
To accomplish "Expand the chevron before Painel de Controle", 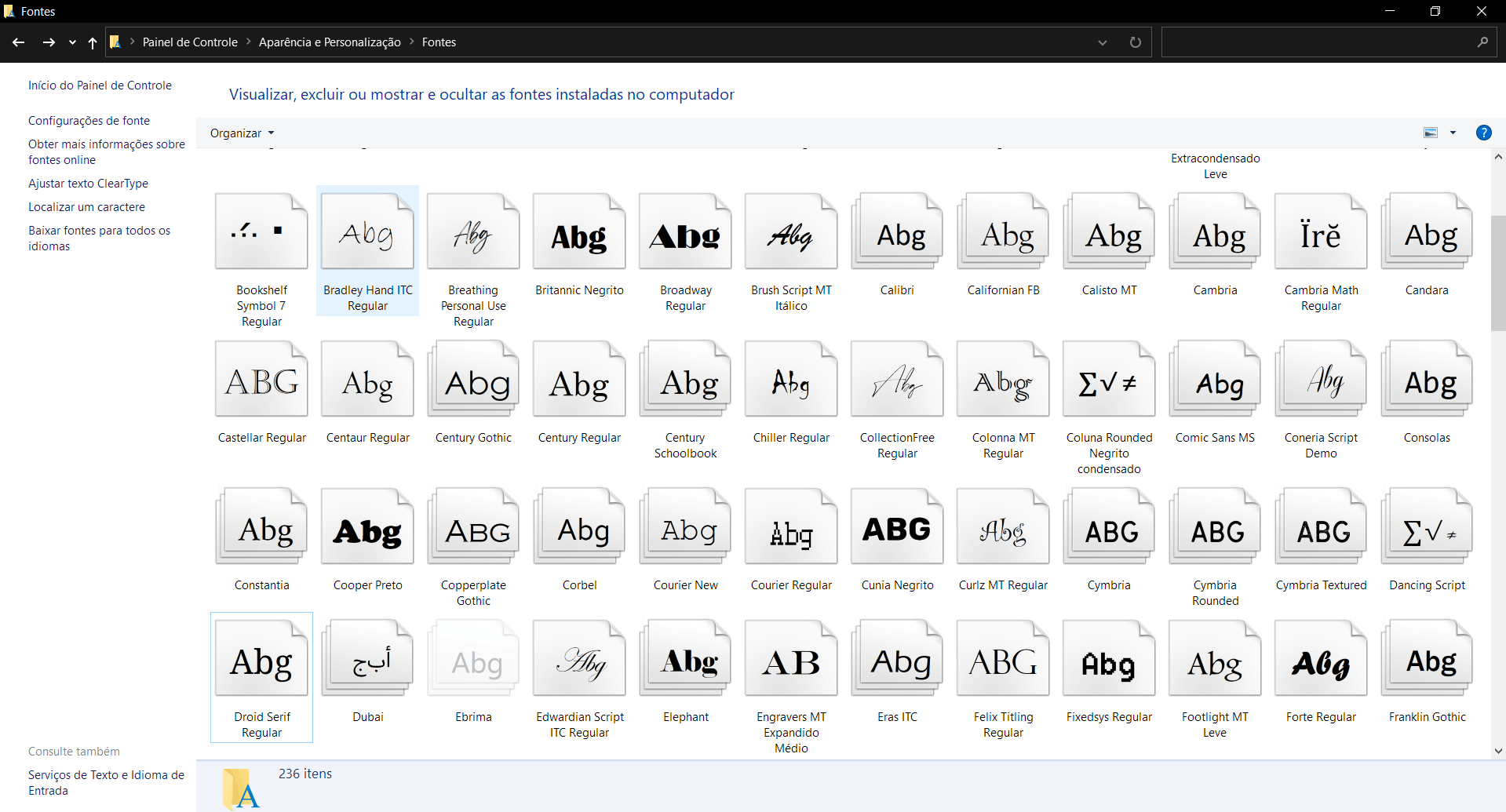I will pos(132,42).
